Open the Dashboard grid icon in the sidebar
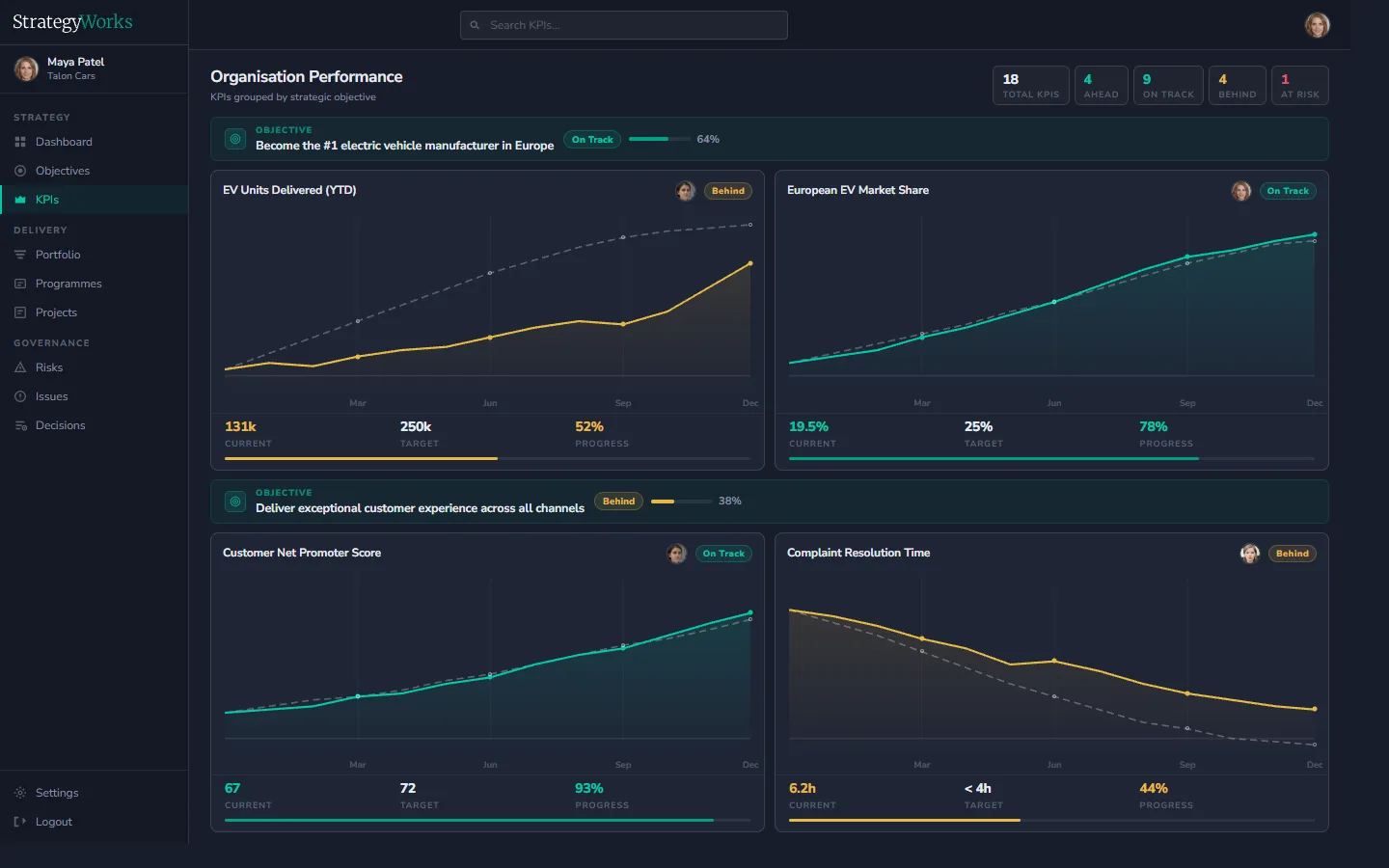Screen dimensions: 1389x868 point(21,141)
